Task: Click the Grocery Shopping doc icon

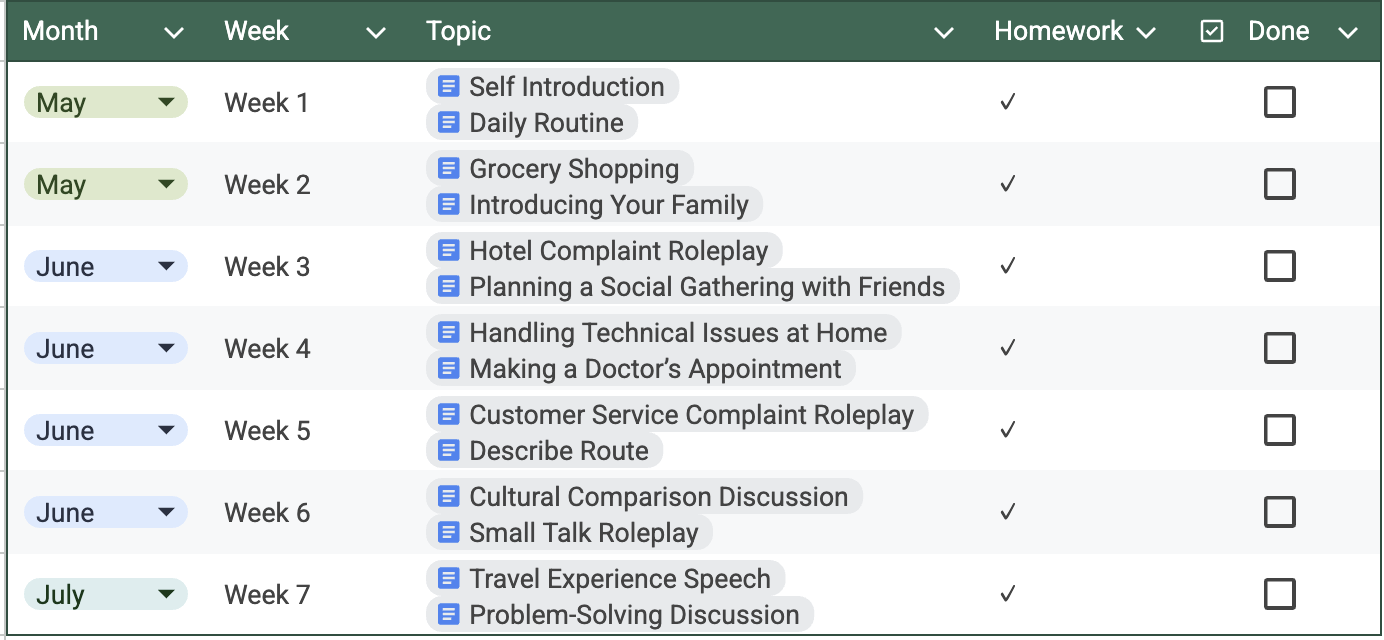Action: point(449,169)
